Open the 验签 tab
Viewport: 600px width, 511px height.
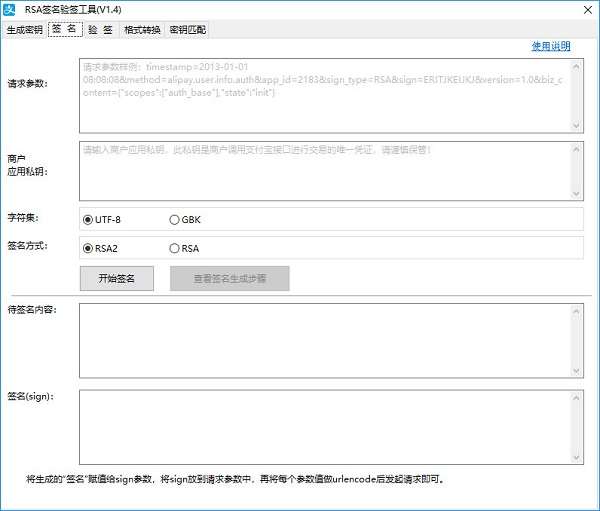click(101, 30)
